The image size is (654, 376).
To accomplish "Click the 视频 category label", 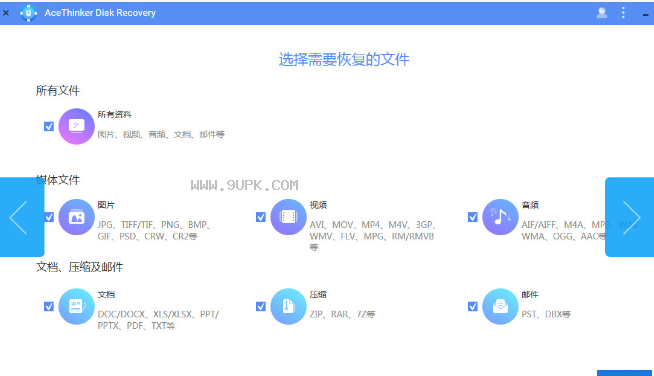I will [x=318, y=205].
